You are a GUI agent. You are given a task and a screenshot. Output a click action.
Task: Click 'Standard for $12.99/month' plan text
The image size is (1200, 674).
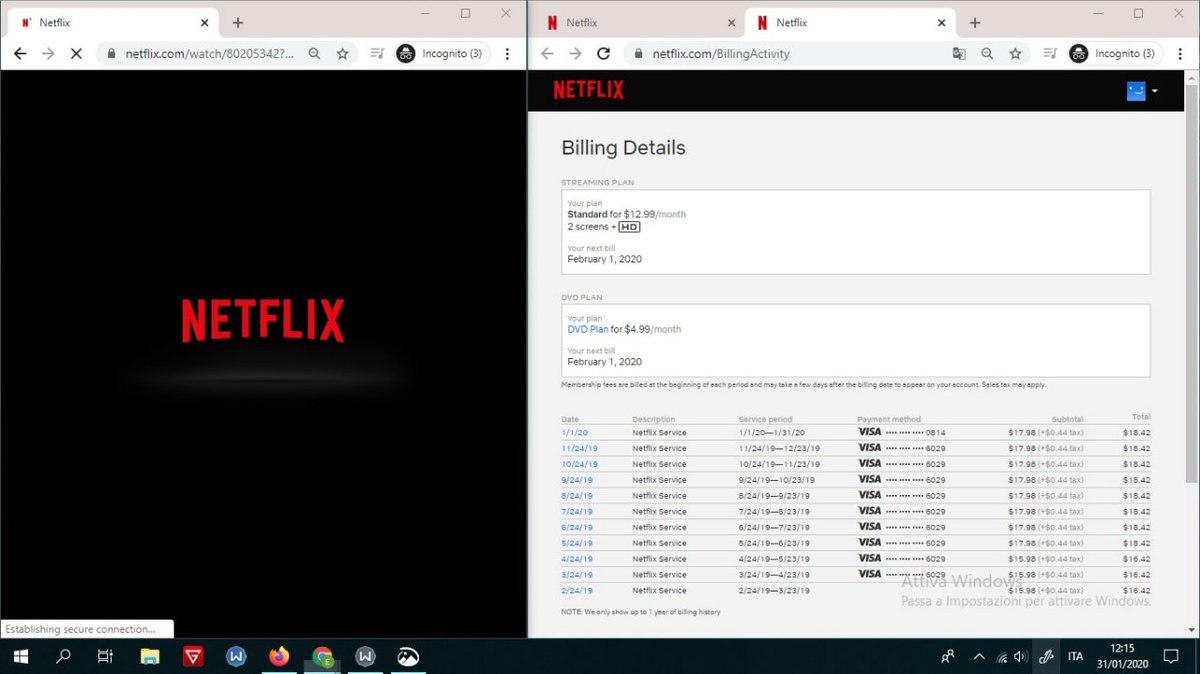tap(626, 214)
